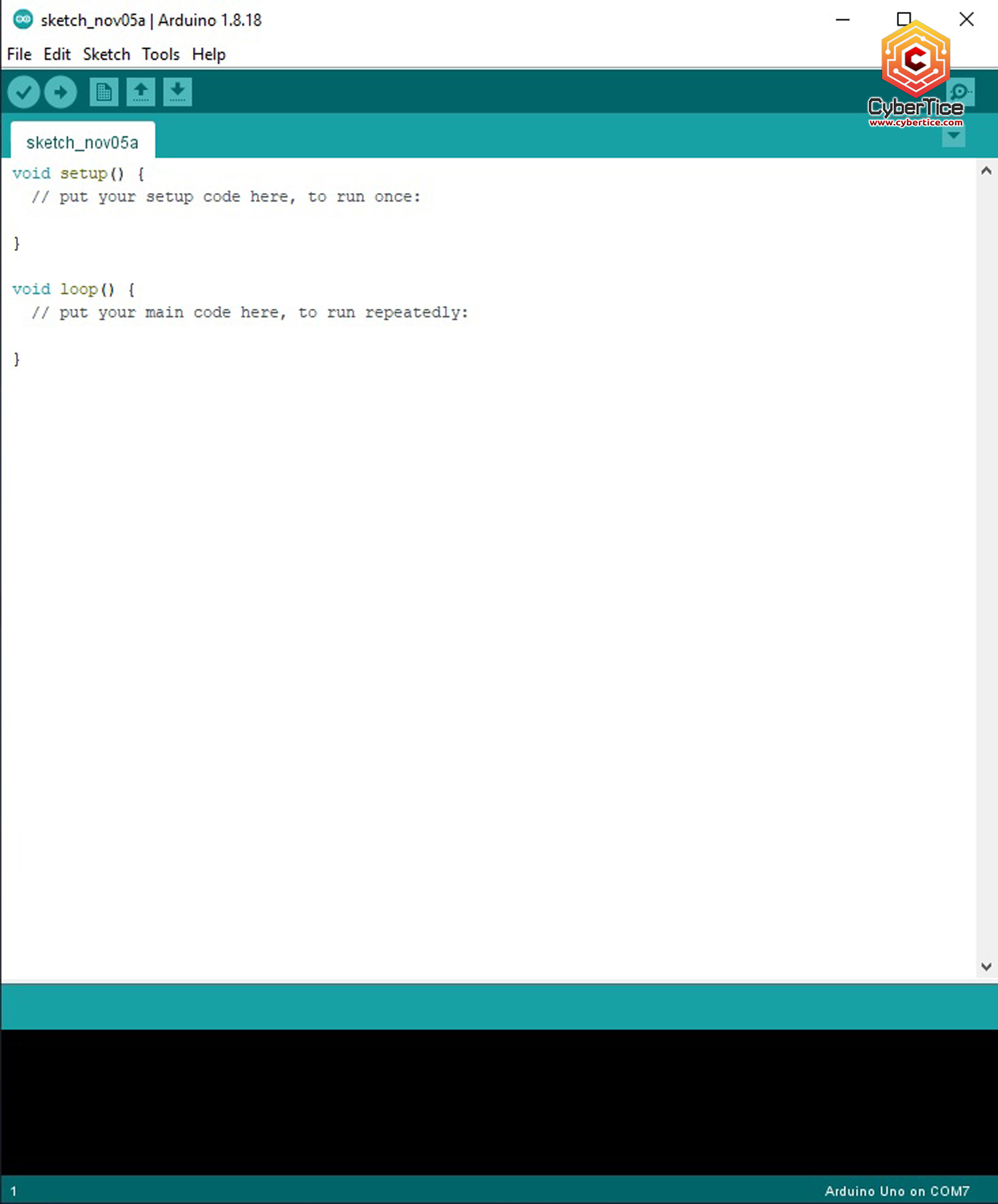
Task: Open the Tools menu
Action: coord(161,55)
